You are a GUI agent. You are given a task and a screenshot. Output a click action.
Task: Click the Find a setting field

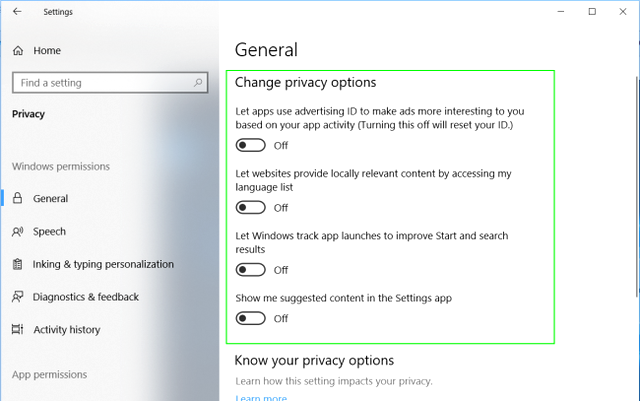point(110,83)
